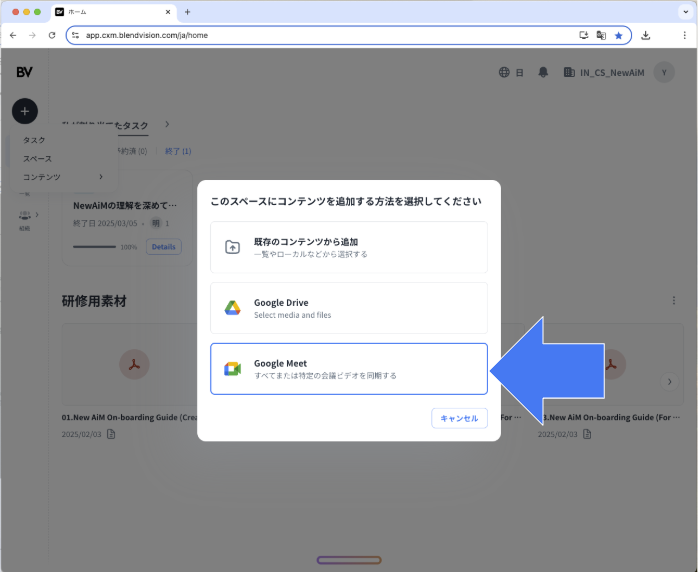Select スペース from create menu
The height and width of the screenshot is (572, 698).
click(x=37, y=159)
